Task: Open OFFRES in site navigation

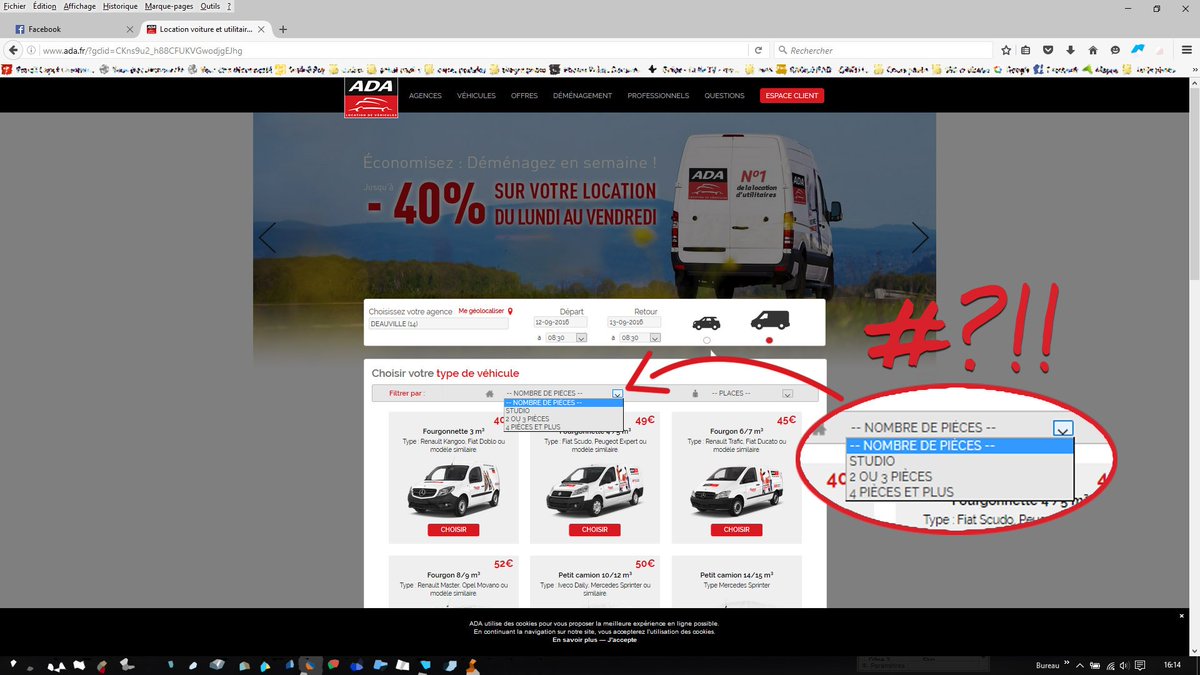Action: point(524,96)
